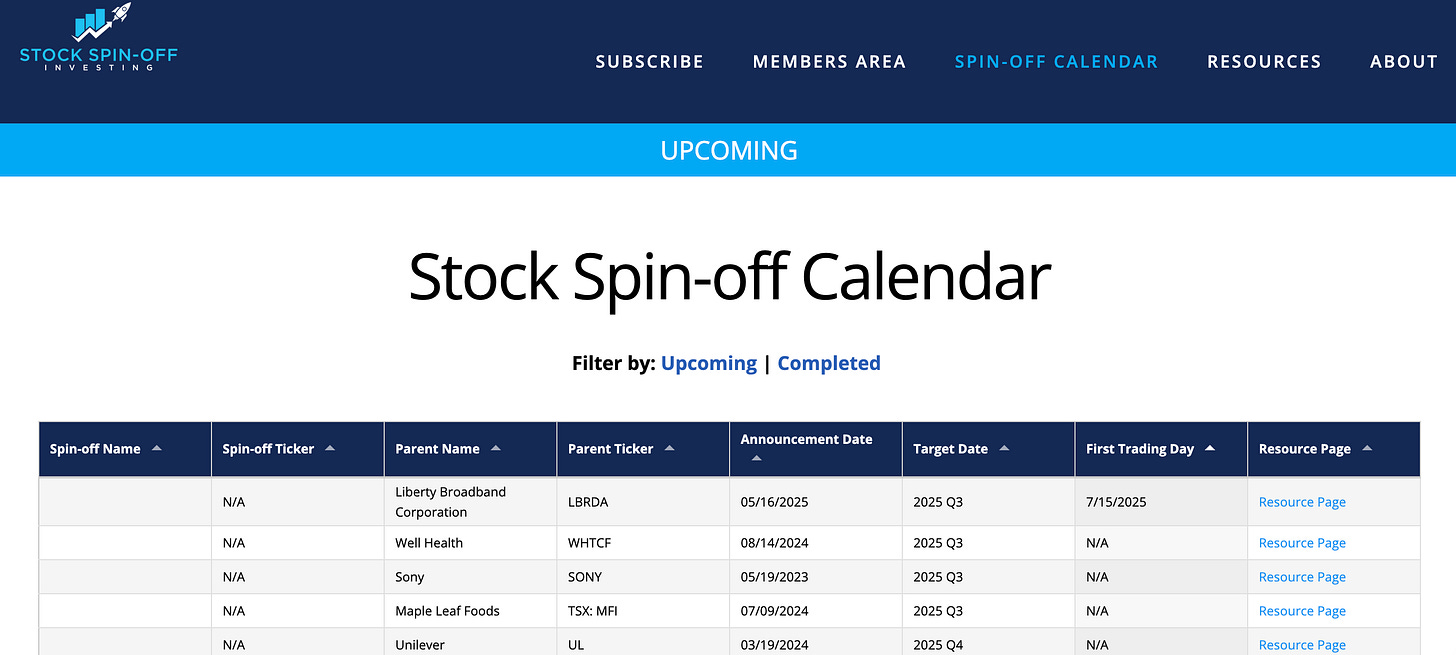Filter calendar by Upcoming
Screen dimensions: 1456x655
tap(709, 363)
